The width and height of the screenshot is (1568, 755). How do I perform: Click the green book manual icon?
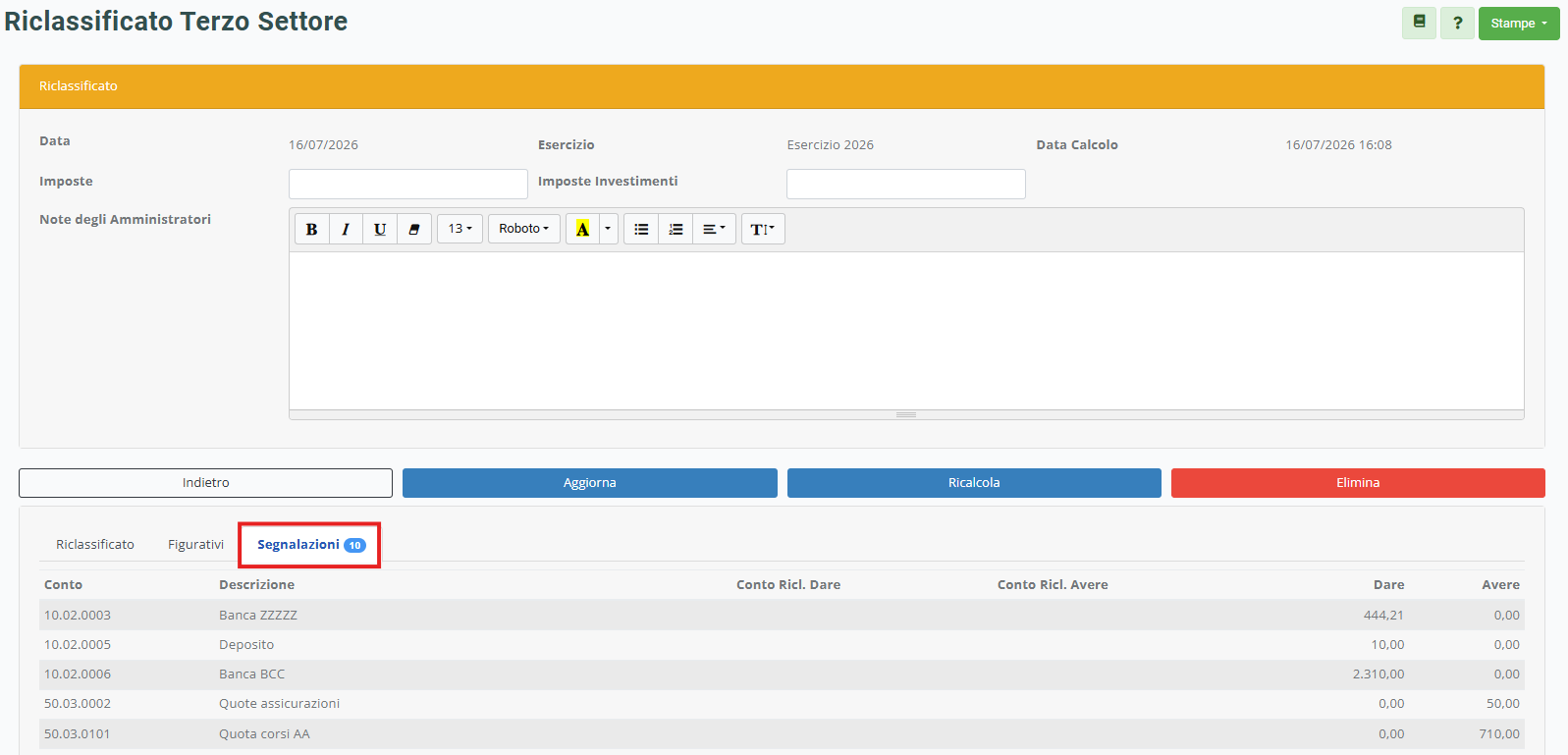click(1419, 23)
